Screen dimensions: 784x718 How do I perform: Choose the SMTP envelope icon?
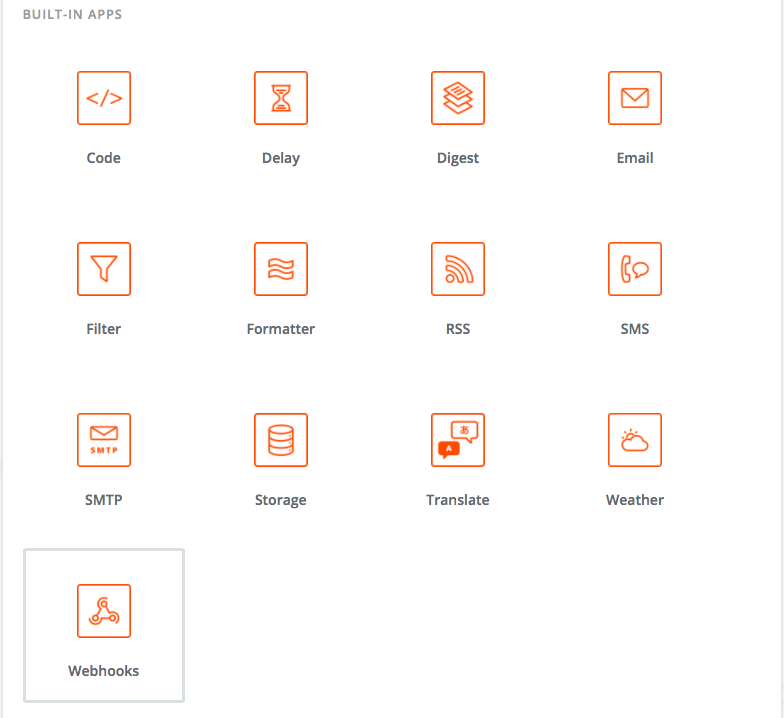[104, 440]
